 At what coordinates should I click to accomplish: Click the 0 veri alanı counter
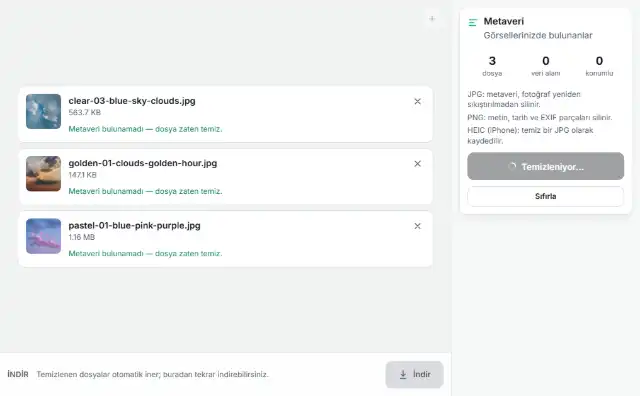tap(546, 66)
